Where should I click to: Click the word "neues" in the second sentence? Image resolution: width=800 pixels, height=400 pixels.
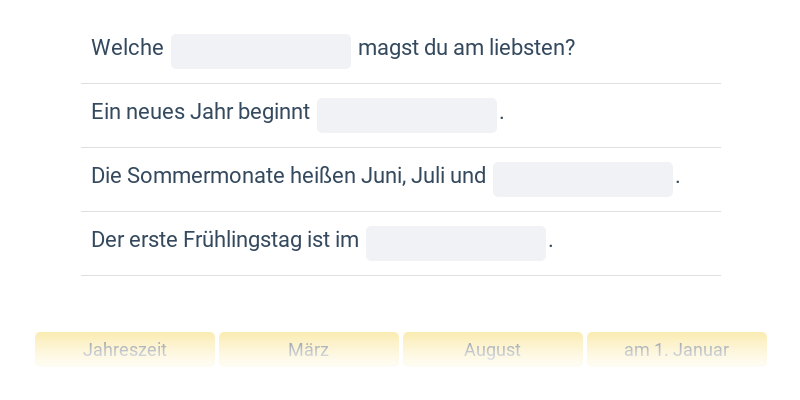[155, 112]
